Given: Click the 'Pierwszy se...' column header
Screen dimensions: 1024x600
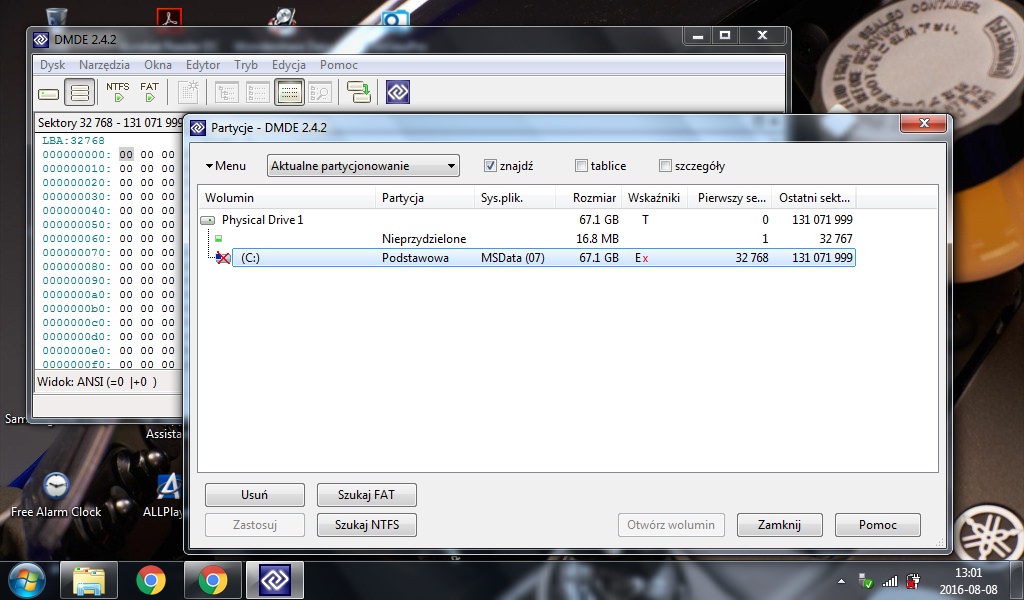Looking at the screenshot, I should [x=729, y=198].
